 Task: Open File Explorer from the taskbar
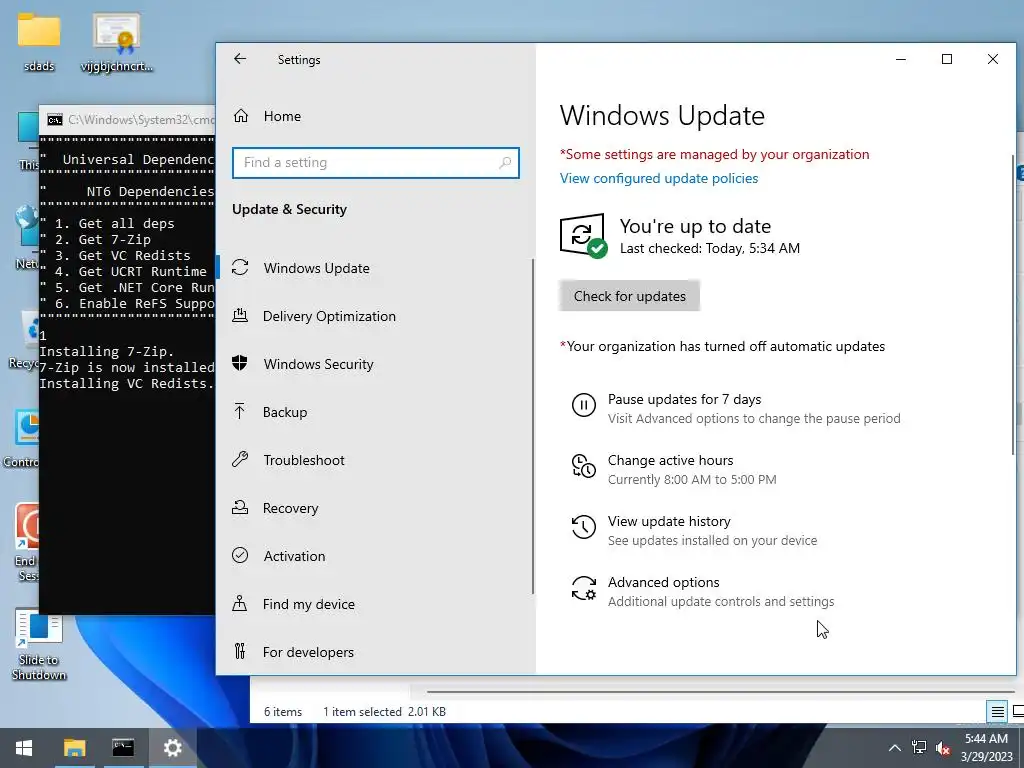[74, 748]
